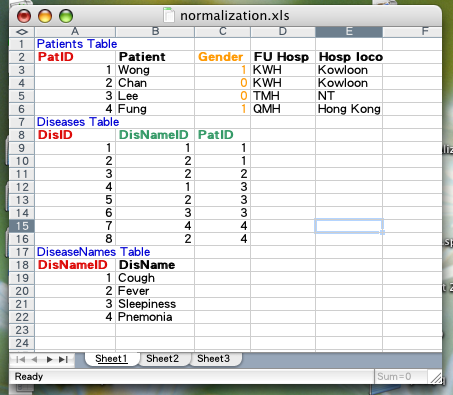This screenshot has width=453, height=395.
Task: Click the 'Cough' cell
Action: click(x=155, y=278)
